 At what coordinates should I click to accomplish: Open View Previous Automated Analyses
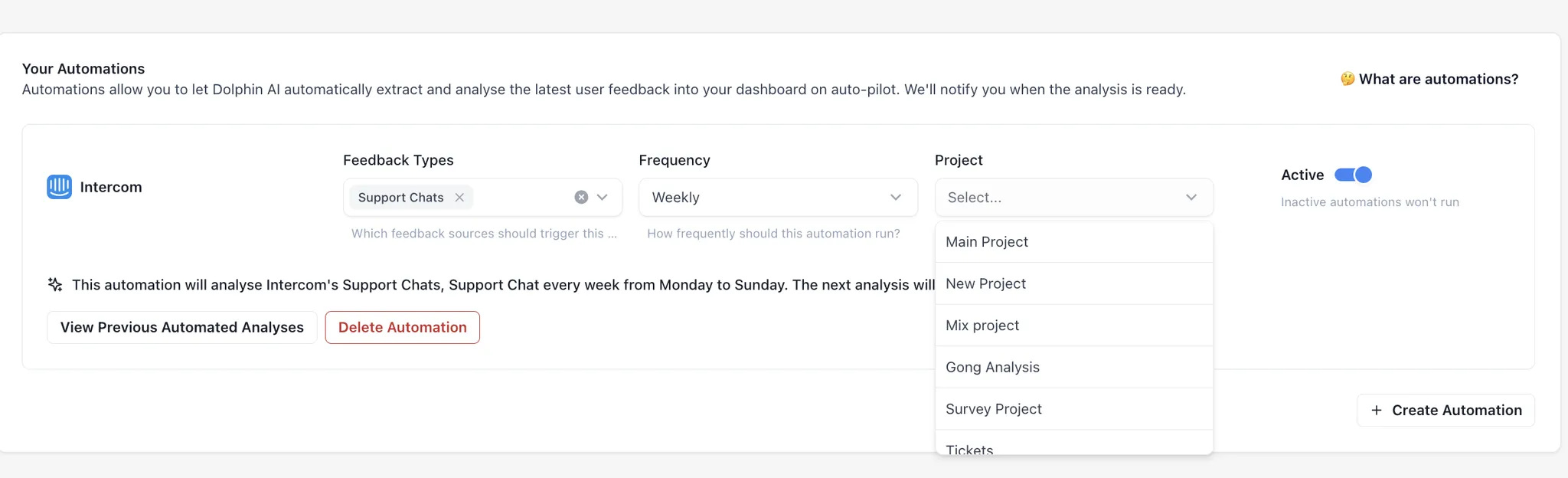click(x=182, y=328)
